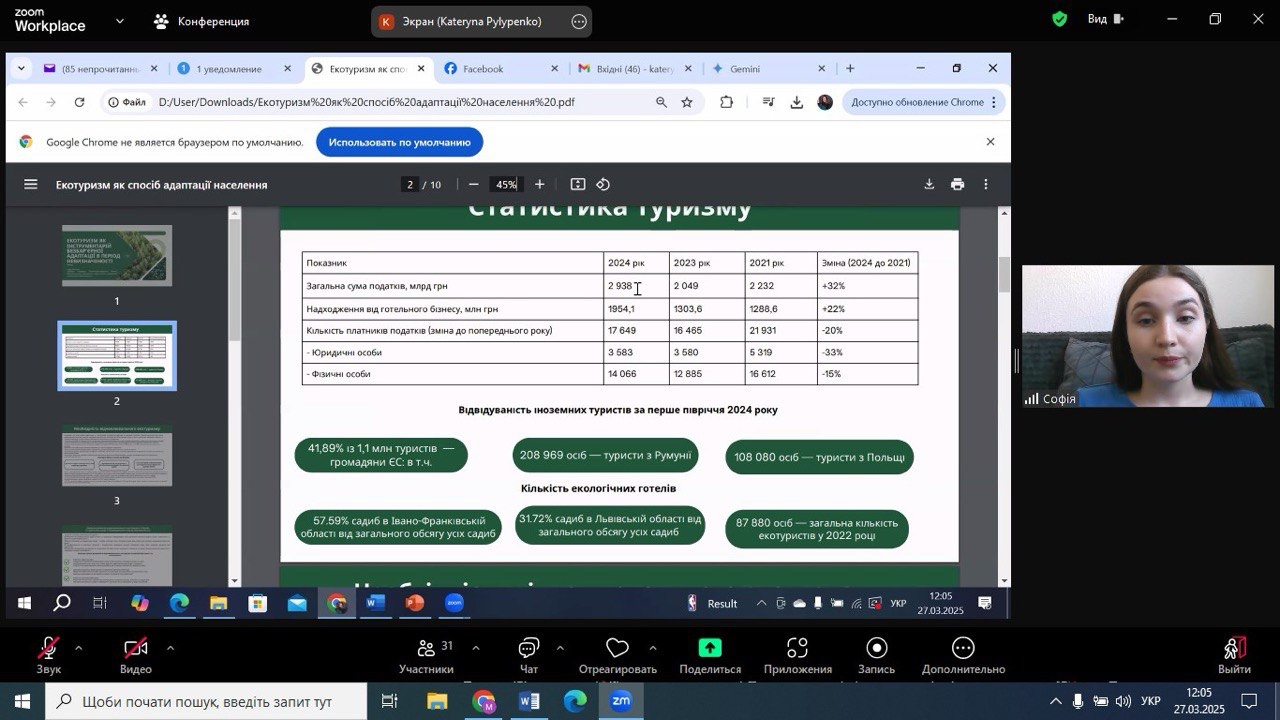The height and width of the screenshot is (720, 1280).
Task: Open Participants list in Zoom
Action: [x=426, y=648]
